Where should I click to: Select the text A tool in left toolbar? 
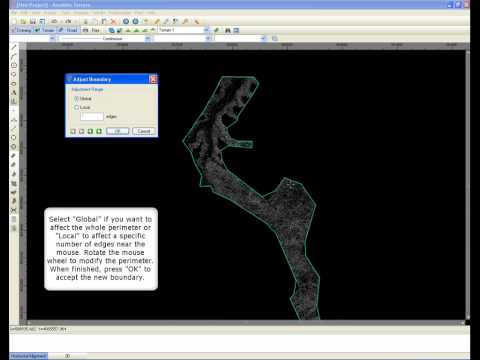click(14, 93)
